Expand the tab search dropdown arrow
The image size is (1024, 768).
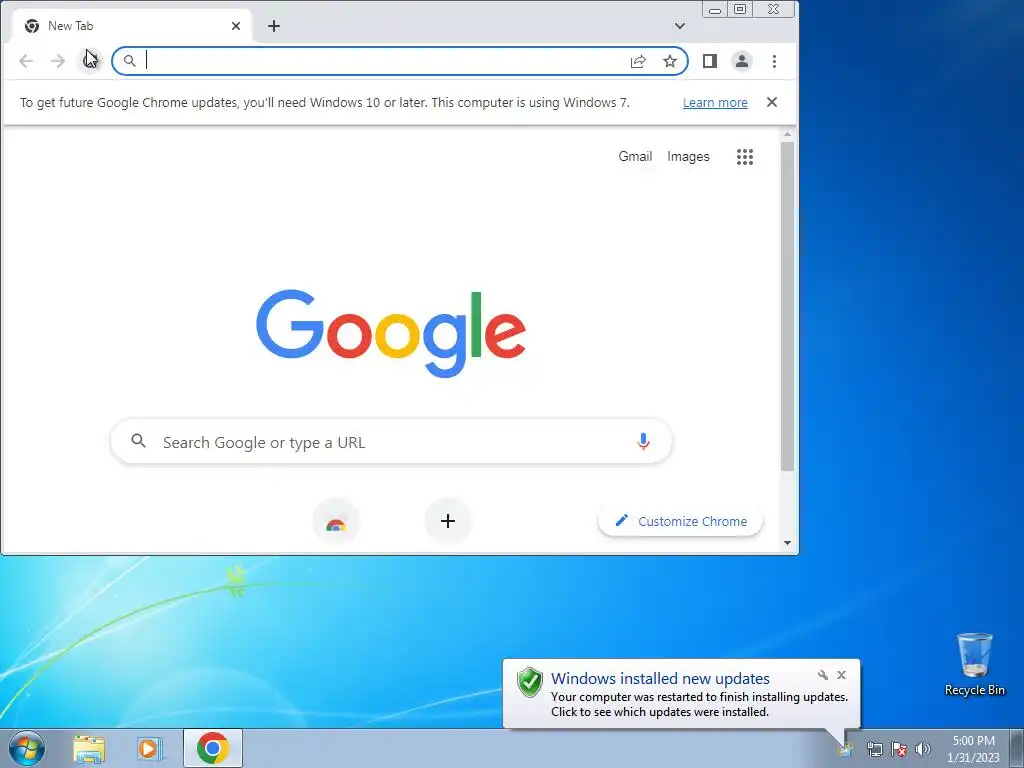click(x=680, y=26)
